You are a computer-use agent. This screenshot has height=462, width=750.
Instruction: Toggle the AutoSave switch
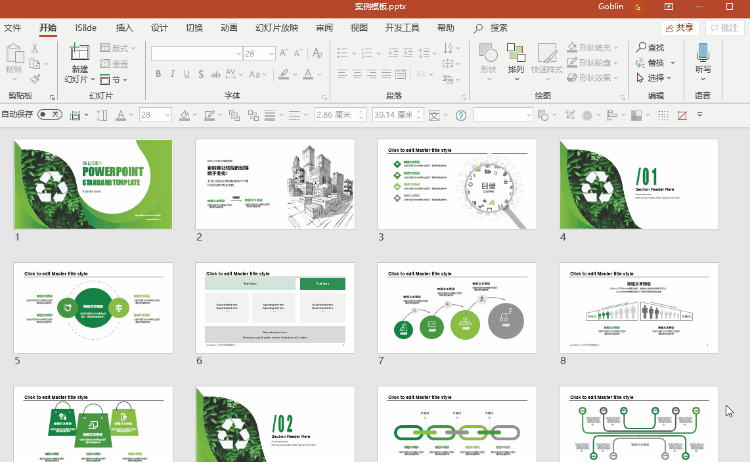coord(50,114)
